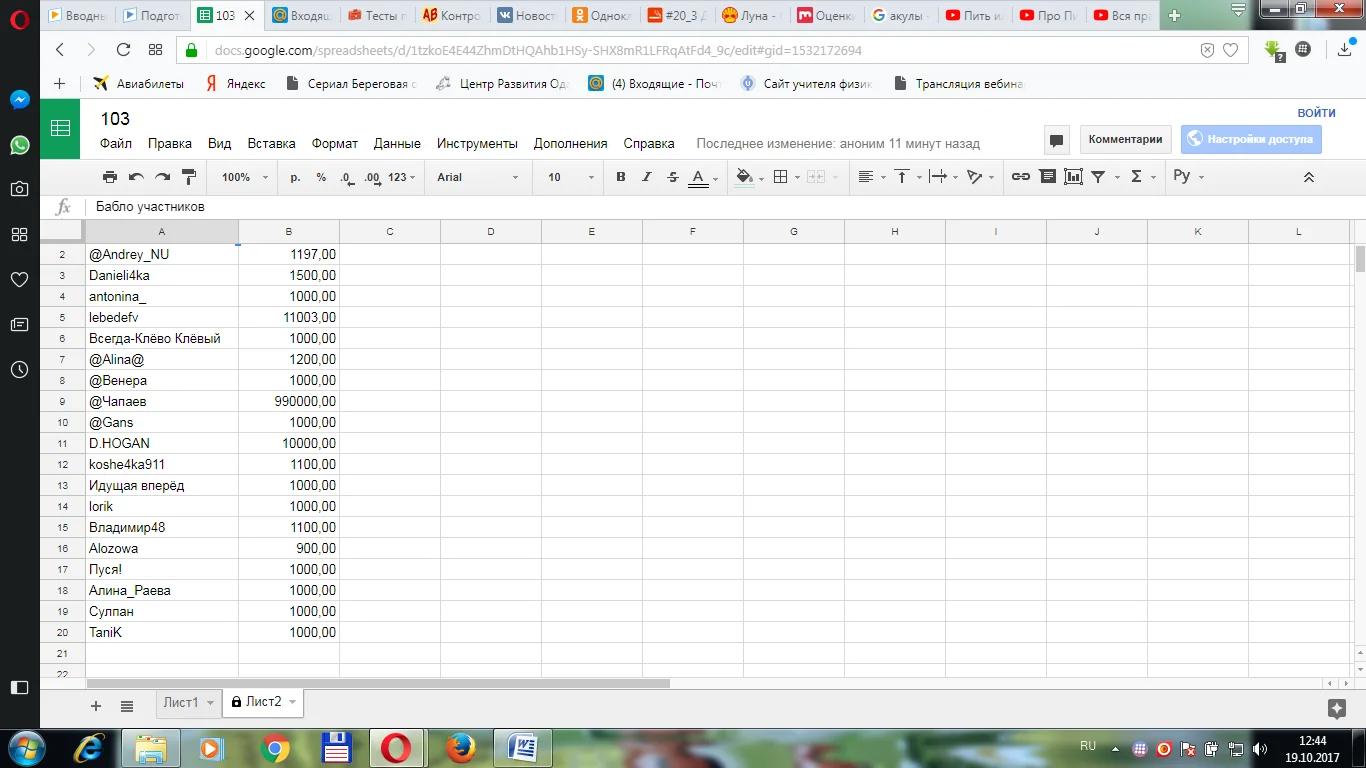
Task: Open the font size 10 dropdown
Action: coord(570,177)
